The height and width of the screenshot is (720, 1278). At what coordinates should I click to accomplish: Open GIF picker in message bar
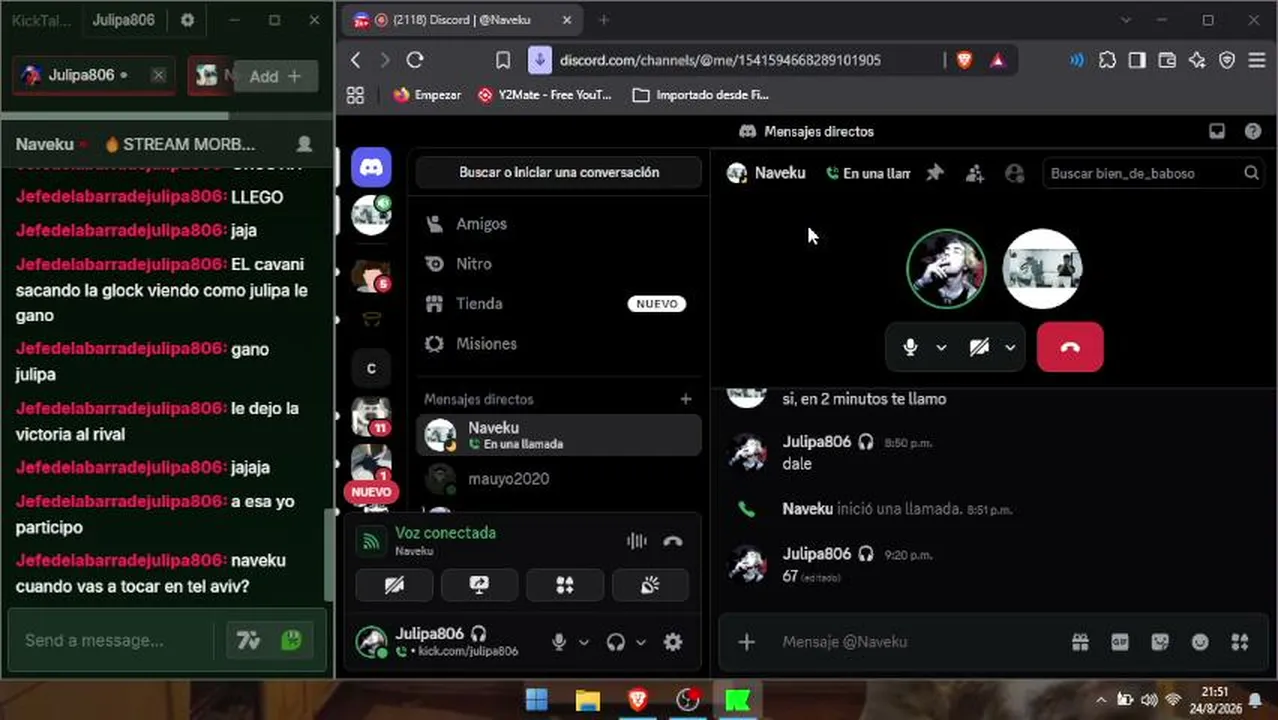point(1120,642)
